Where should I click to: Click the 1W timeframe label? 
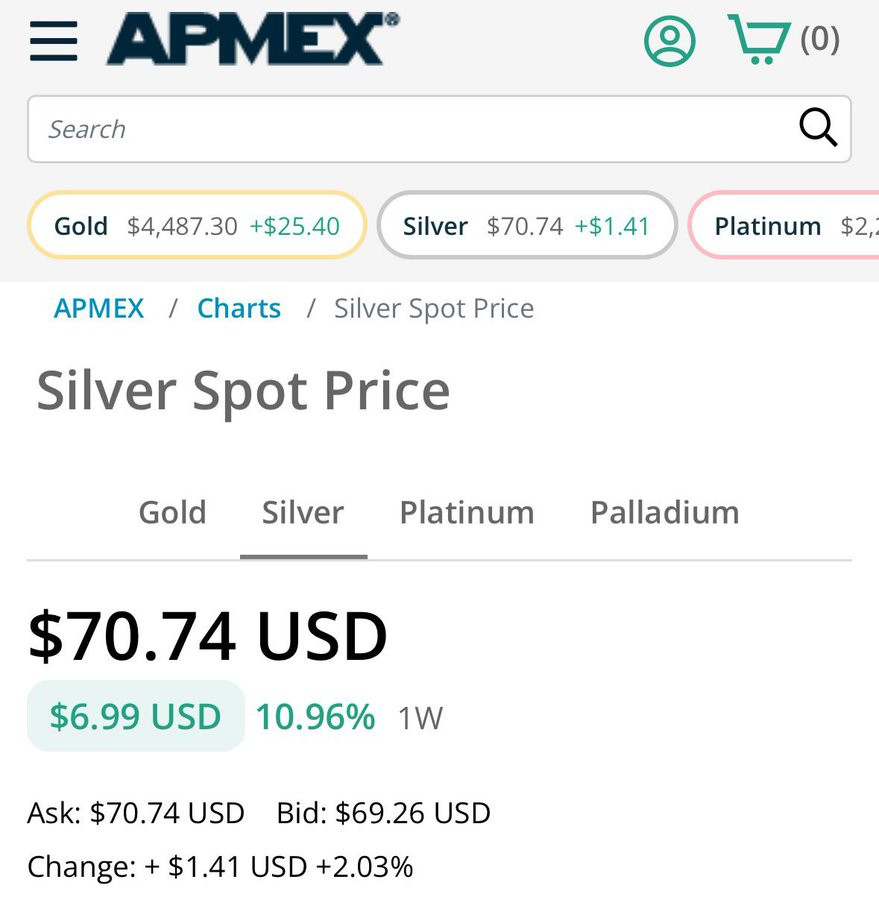click(x=420, y=718)
